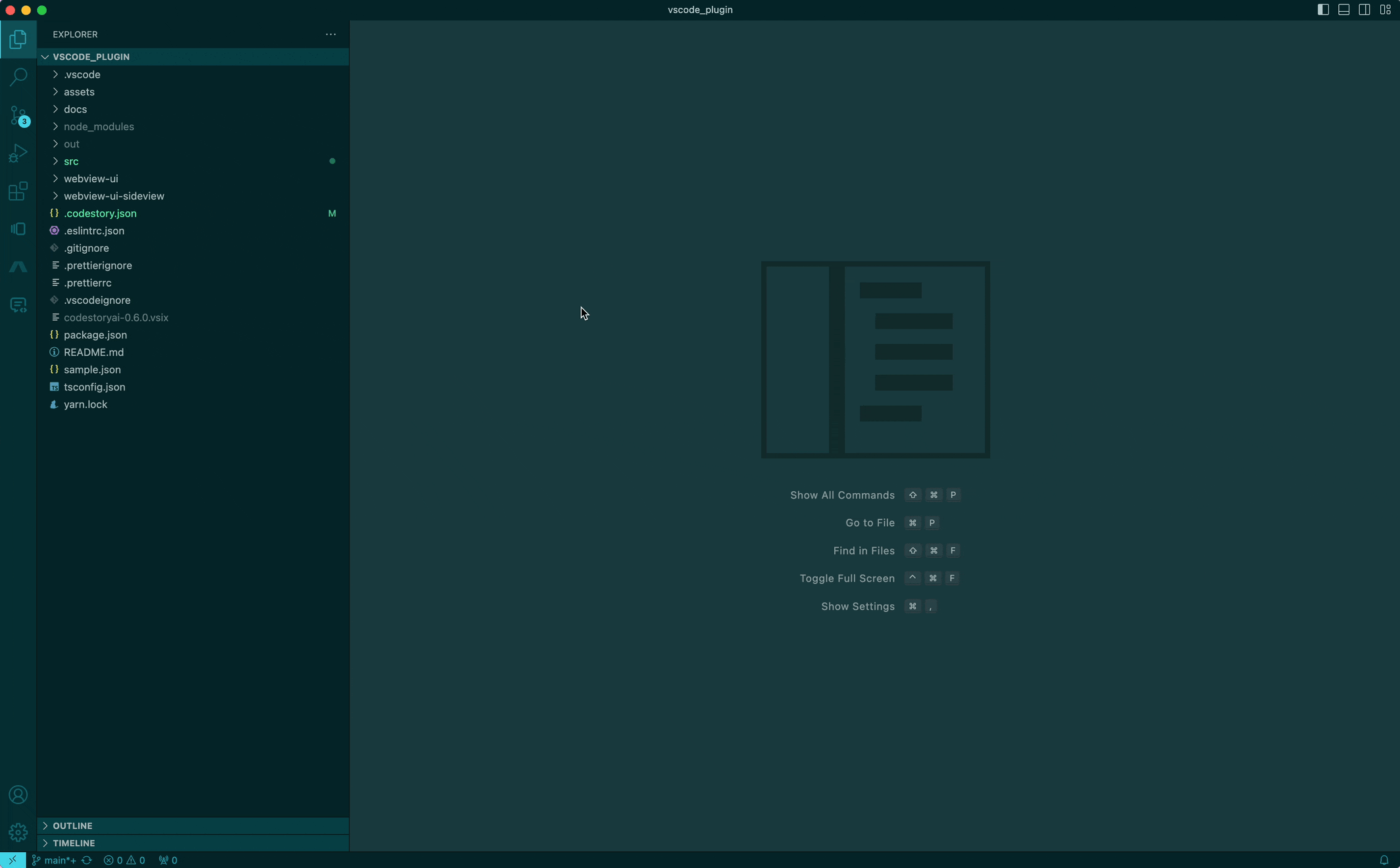Open the remote window status bar icon
The height and width of the screenshot is (868, 1400).
point(12,860)
